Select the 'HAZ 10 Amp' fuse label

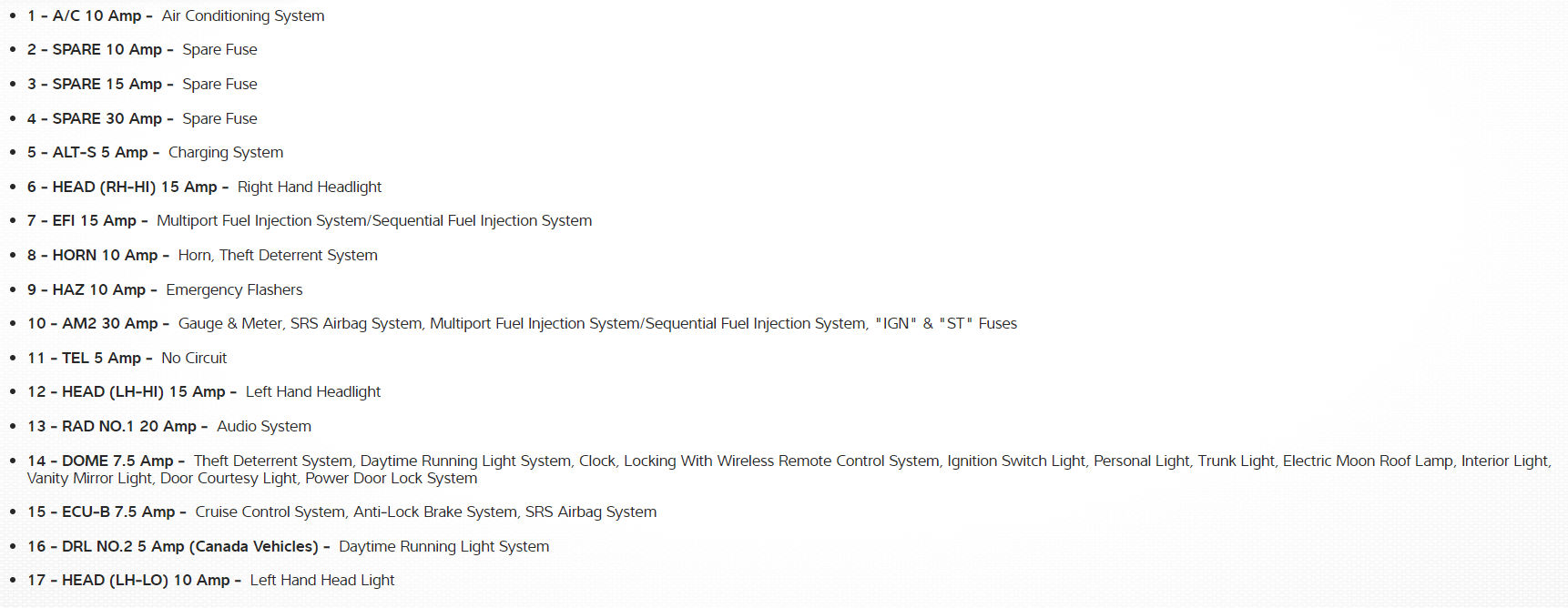coord(98,290)
